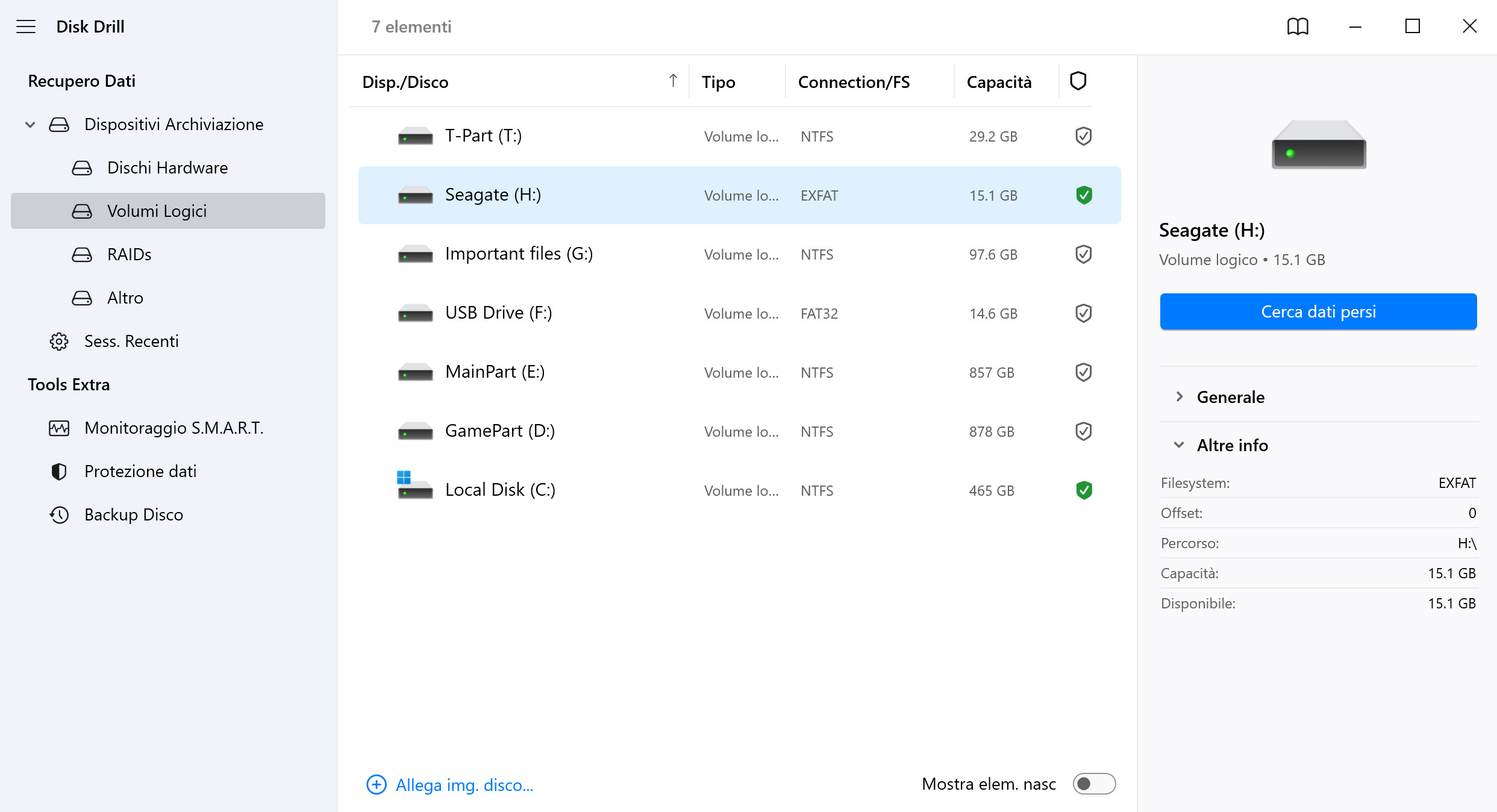
Task: Open Protezione dati tool
Action: coord(168,471)
